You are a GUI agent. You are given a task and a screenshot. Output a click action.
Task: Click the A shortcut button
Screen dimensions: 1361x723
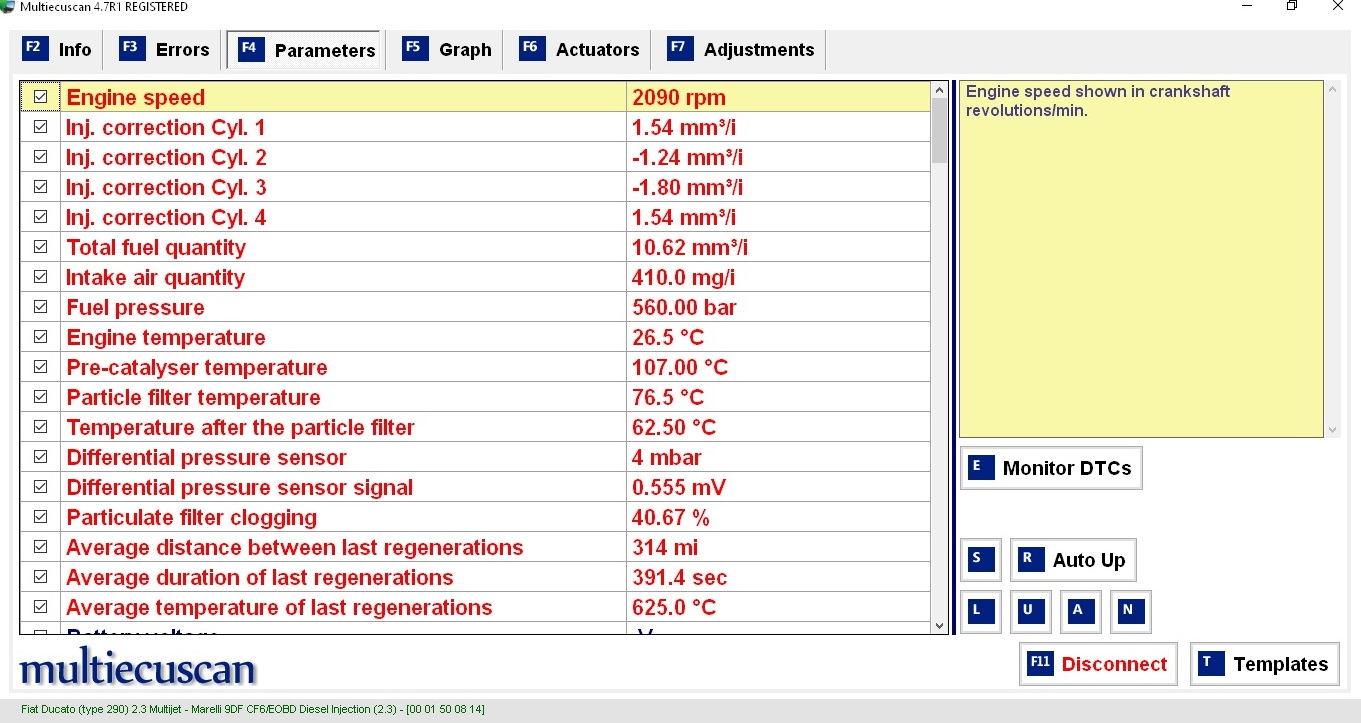(1080, 611)
